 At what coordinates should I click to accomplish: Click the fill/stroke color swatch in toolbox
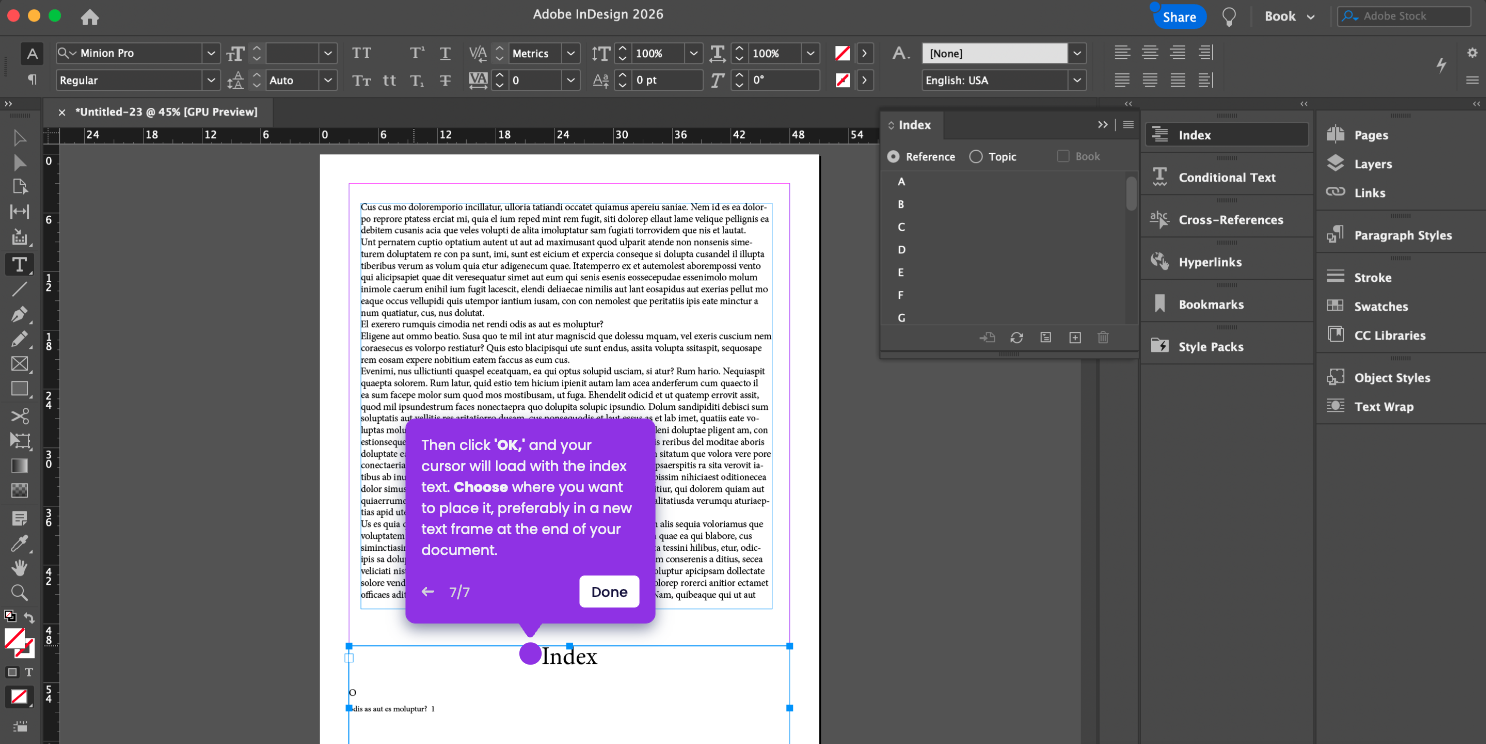tap(15, 638)
